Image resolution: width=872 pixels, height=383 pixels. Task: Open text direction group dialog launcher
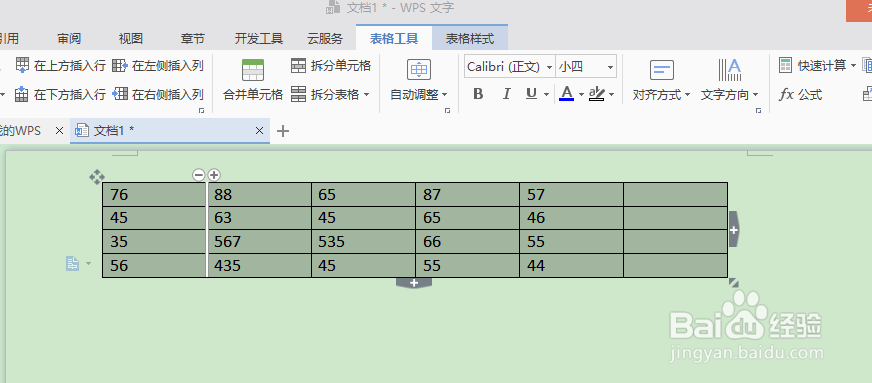(x=758, y=111)
